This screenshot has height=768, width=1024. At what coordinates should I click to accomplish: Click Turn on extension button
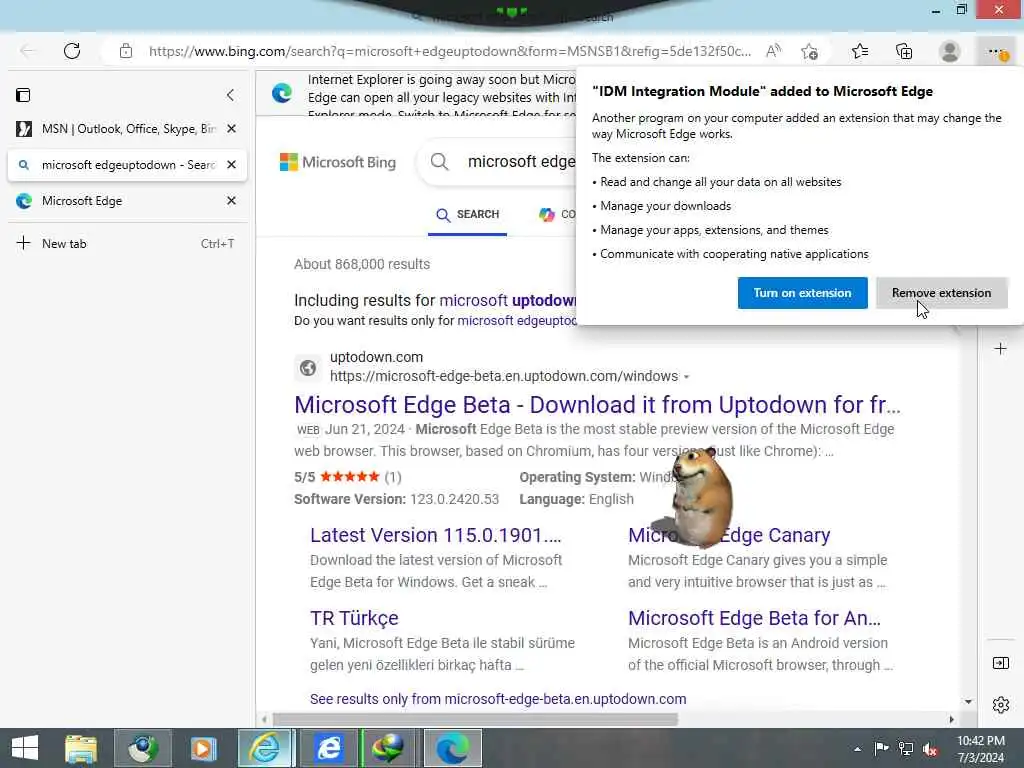click(803, 293)
